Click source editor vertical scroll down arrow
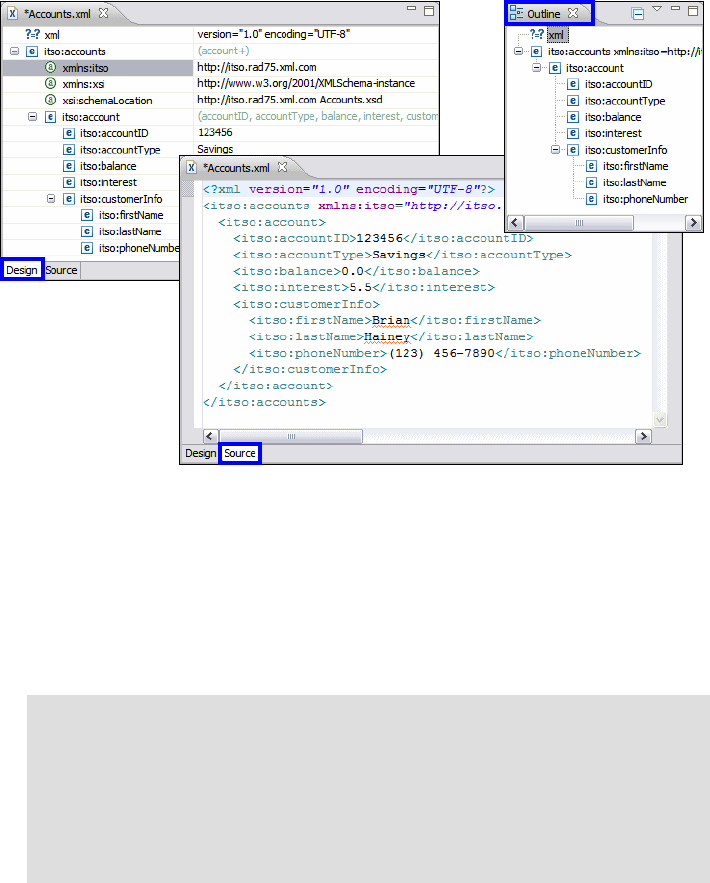 click(x=660, y=419)
